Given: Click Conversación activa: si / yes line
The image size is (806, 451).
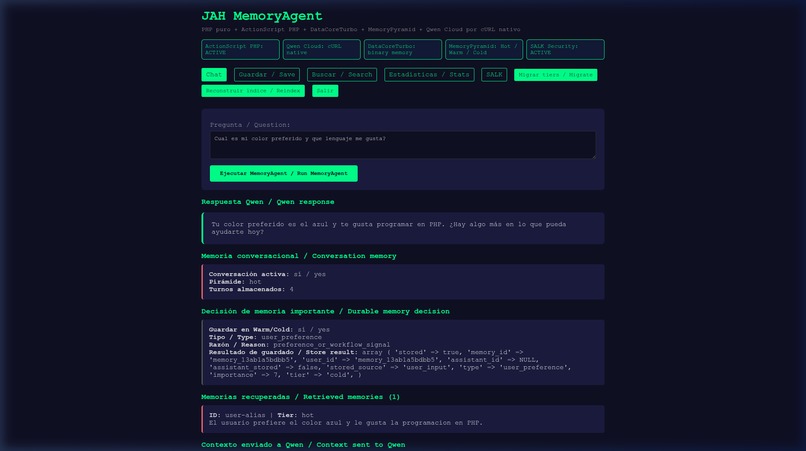Looking at the screenshot, I should [x=267, y=274].
